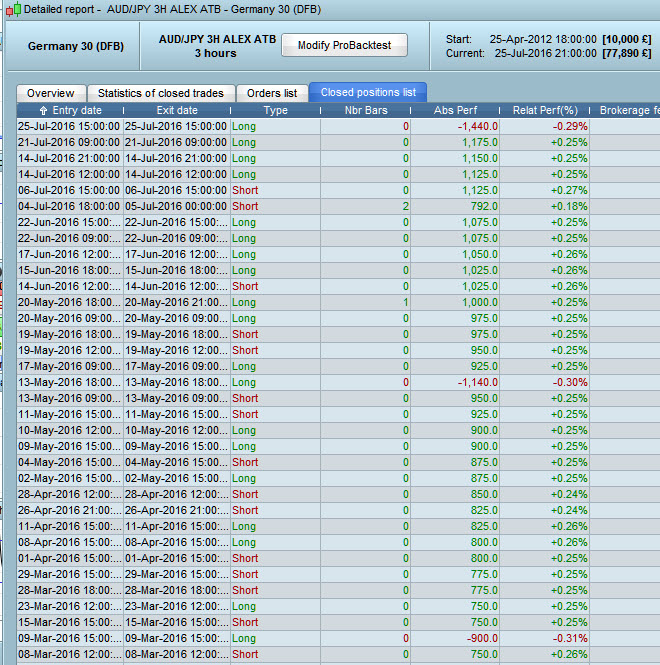Viewport: 660px width, 665px height.
Task: Click the Germany 30 (DFB) instrument label
Action: (76, 46)
